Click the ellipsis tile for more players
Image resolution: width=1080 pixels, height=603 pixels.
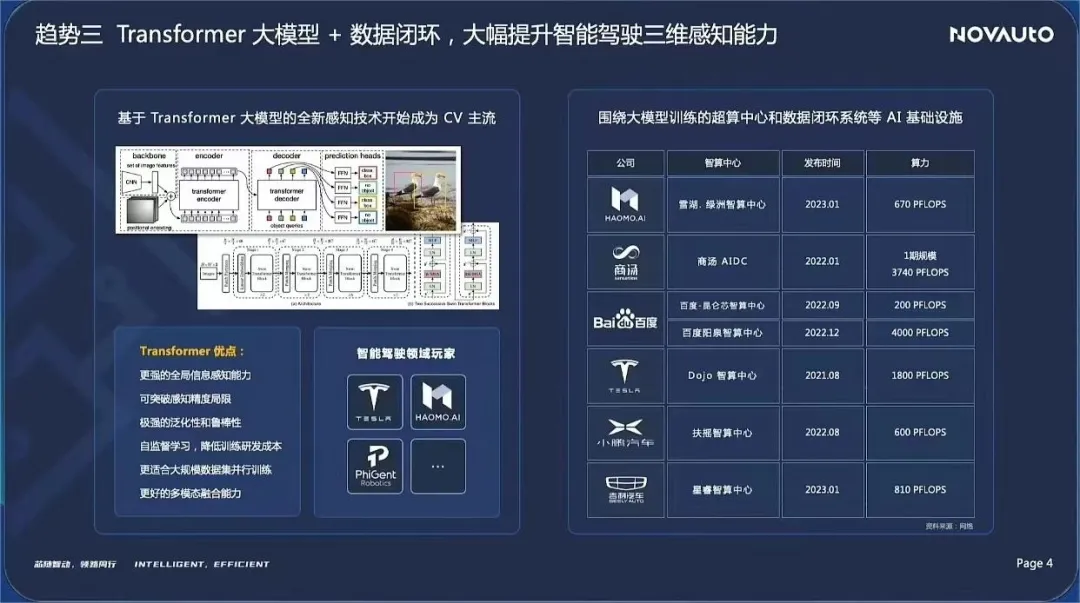click(438, 466)
